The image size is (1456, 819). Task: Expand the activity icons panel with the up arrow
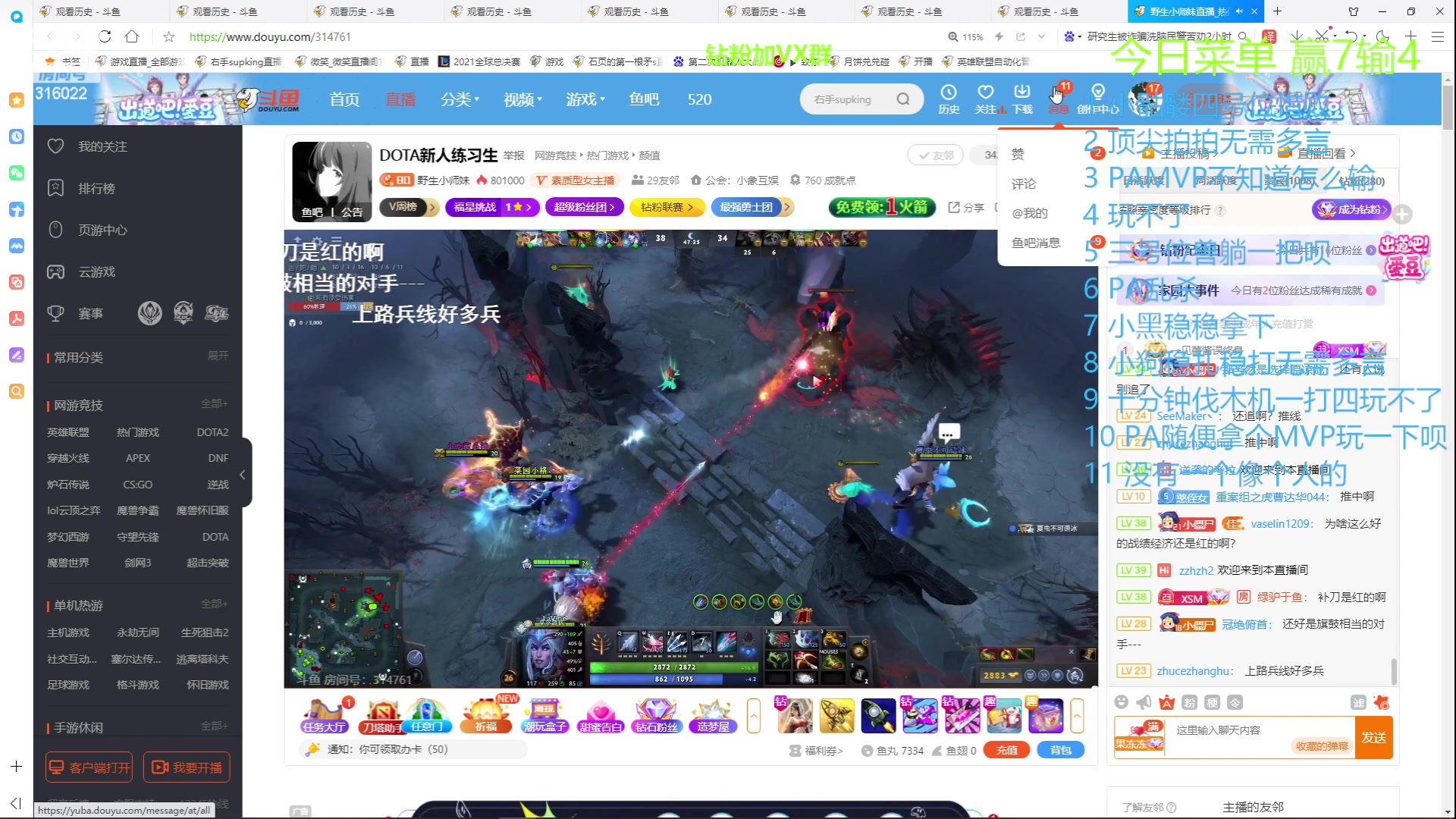click(754, 716)
